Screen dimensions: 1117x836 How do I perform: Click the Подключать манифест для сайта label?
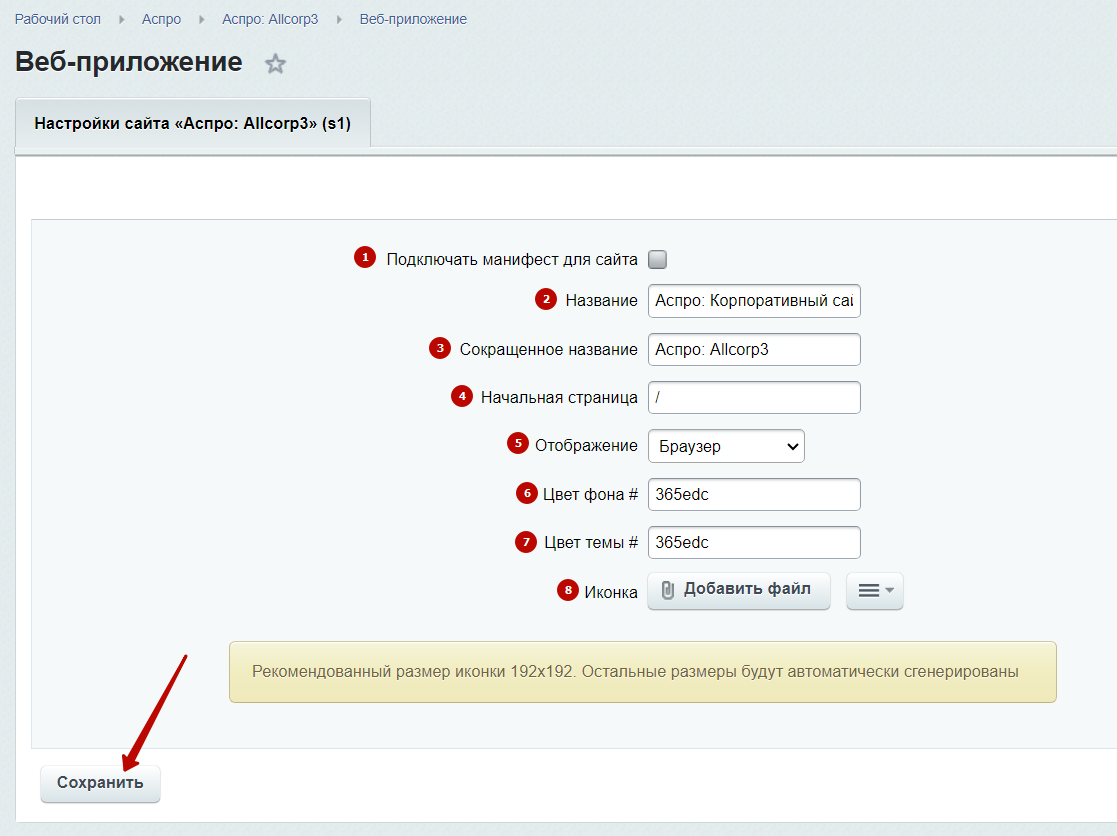pos(511,259)
